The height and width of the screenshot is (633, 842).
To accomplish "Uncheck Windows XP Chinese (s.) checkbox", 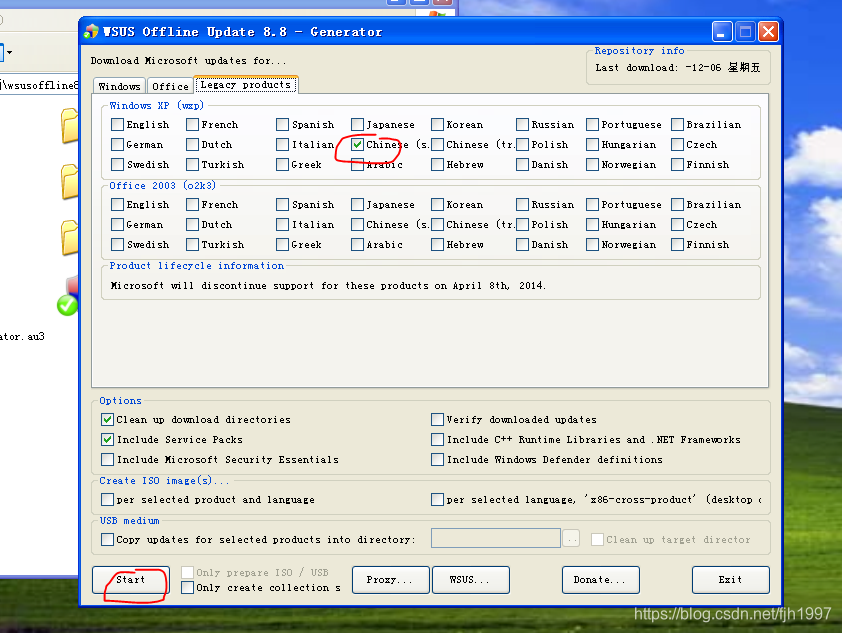I will pyautogui.click(x=358, y=144).
